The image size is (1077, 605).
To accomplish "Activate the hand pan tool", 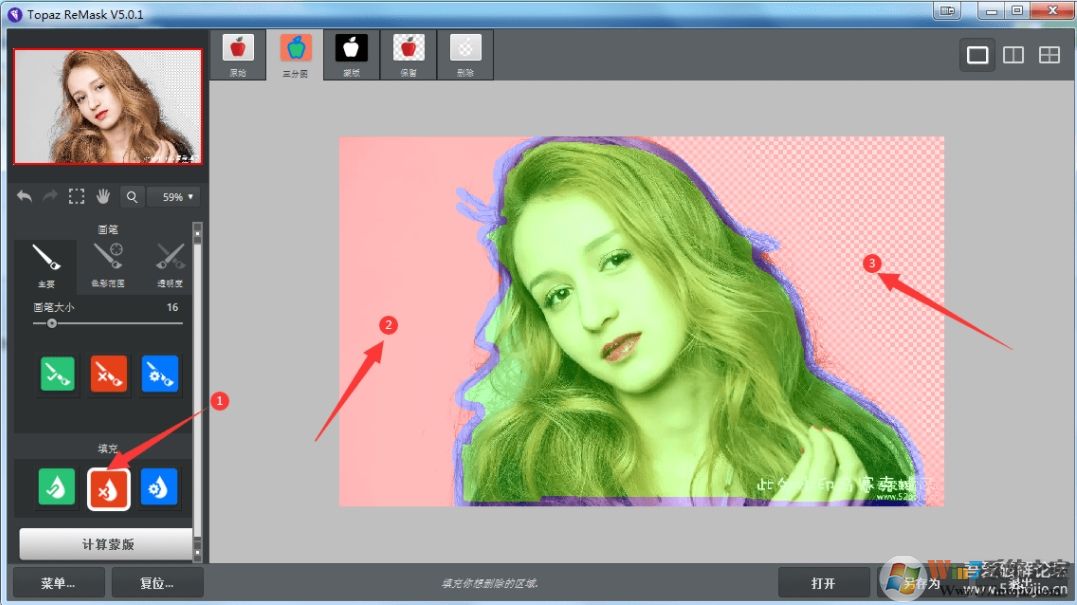I will coord(103,197).
